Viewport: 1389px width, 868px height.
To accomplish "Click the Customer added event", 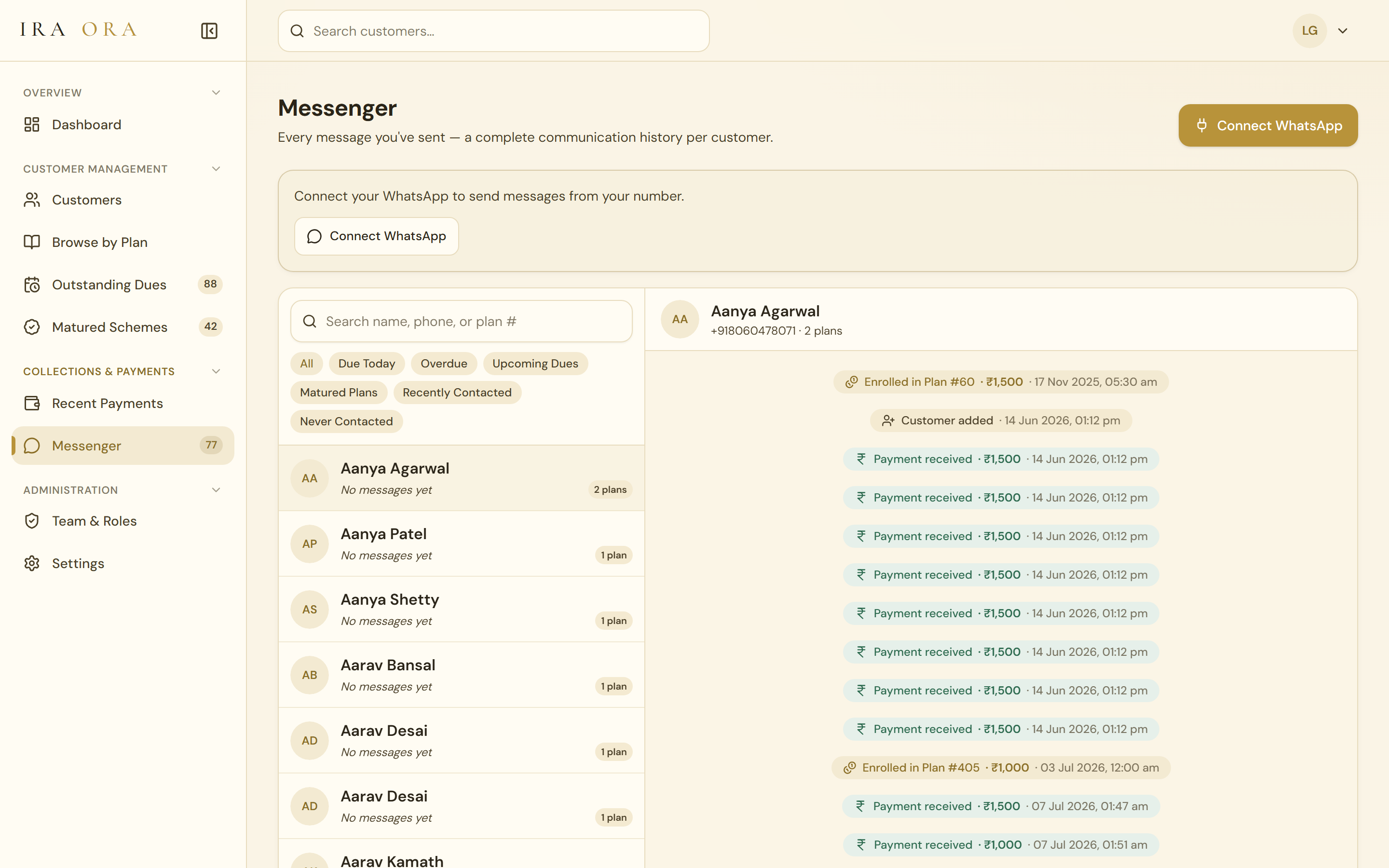I will (x=1000, y=421).
